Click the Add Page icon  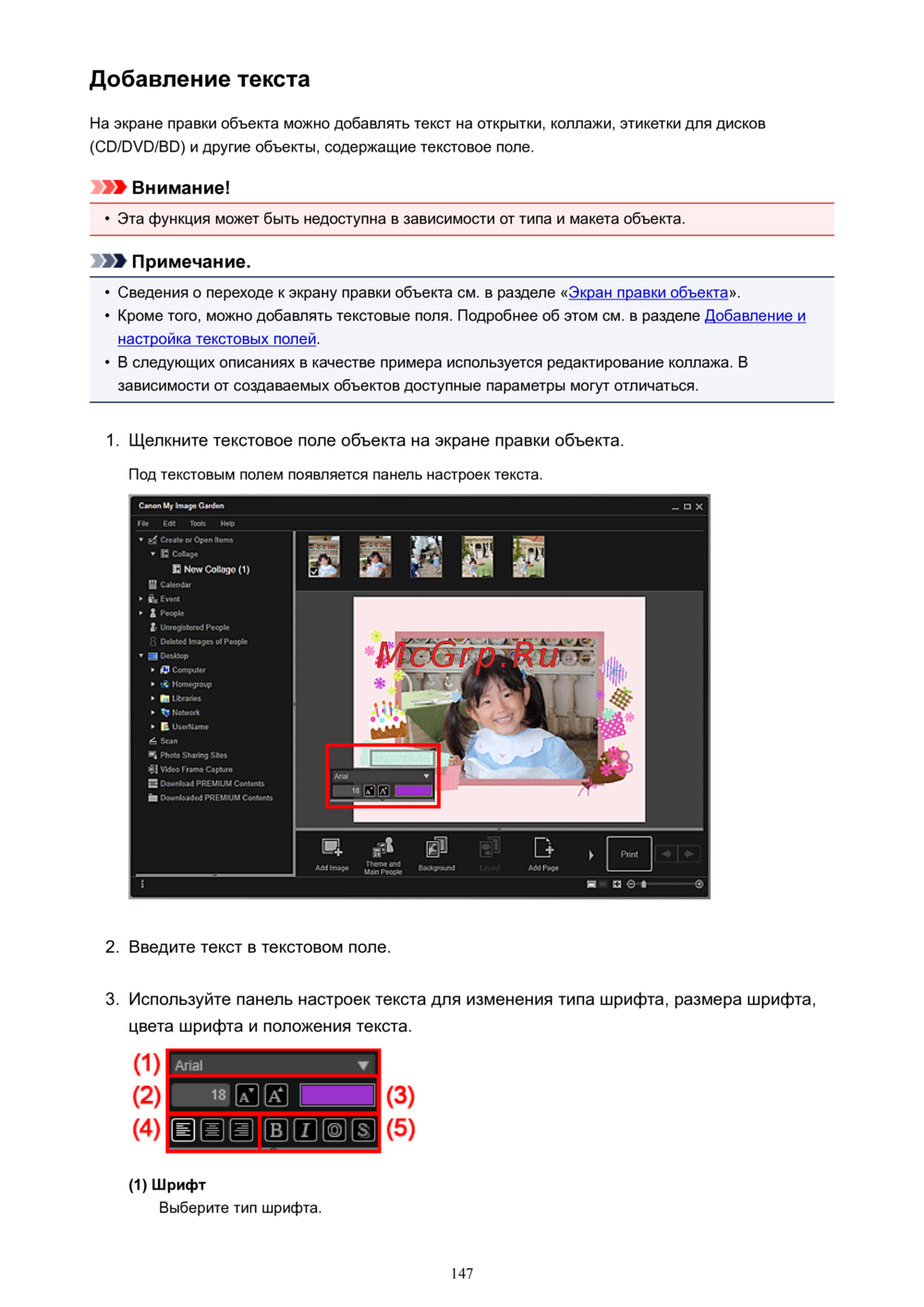coord(543,849)
